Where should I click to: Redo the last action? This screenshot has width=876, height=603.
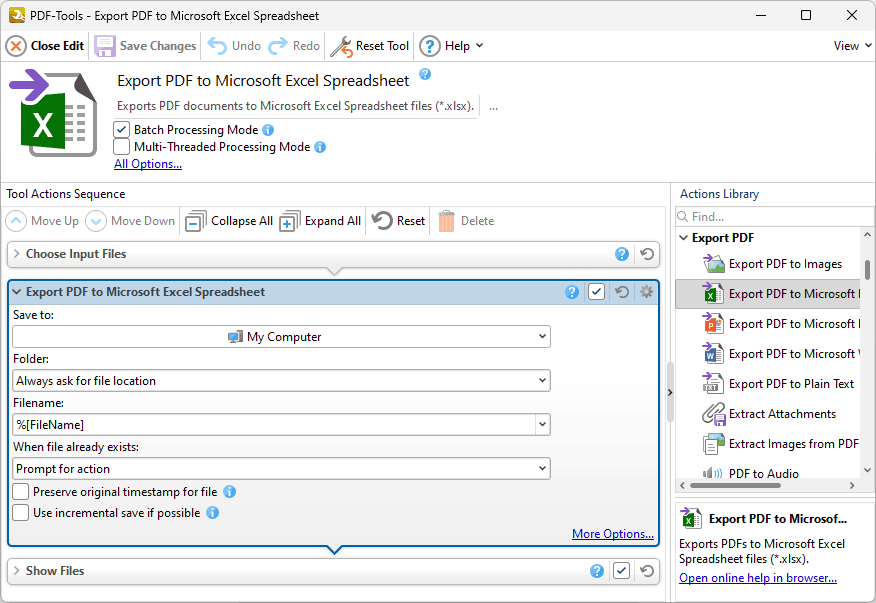pos(294,46)
